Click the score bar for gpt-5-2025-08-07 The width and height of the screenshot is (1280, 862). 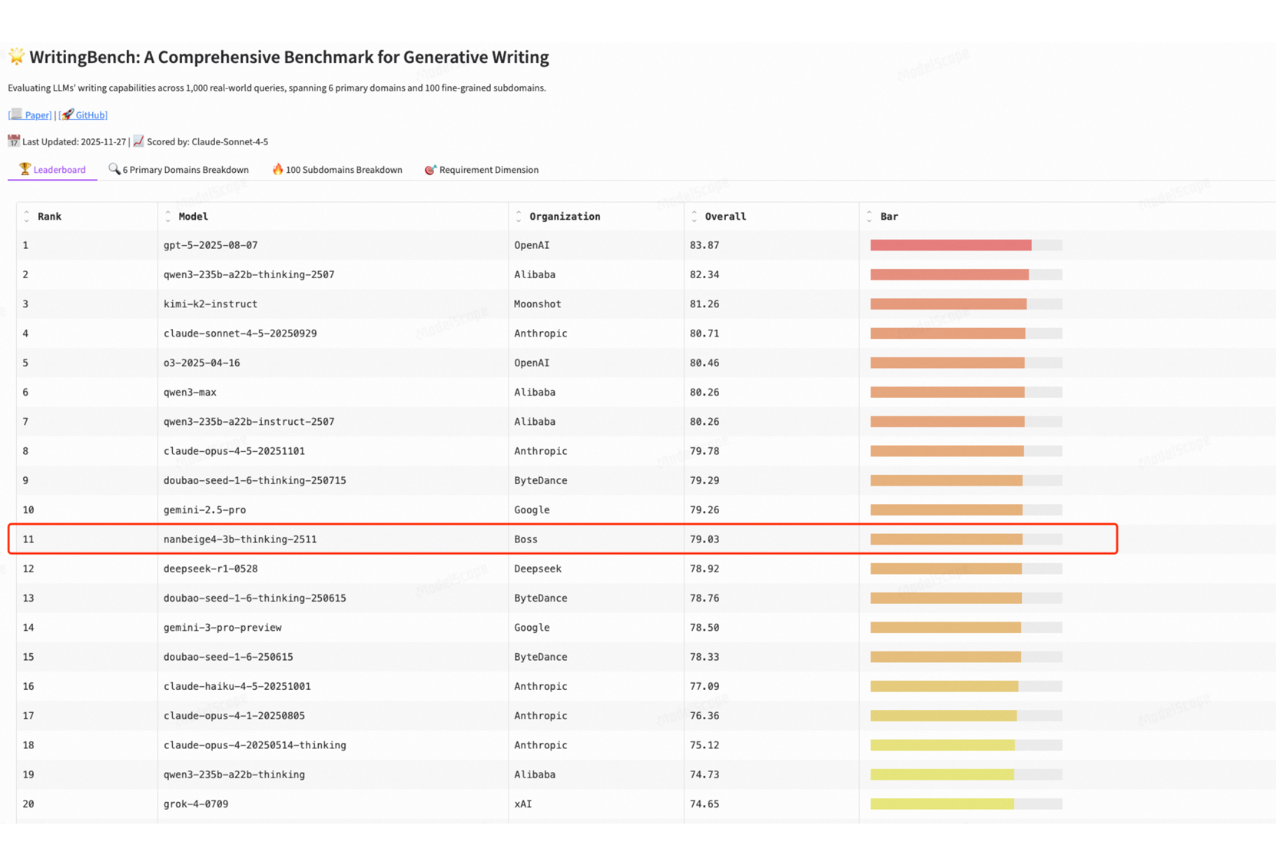[x=950, y=245]
